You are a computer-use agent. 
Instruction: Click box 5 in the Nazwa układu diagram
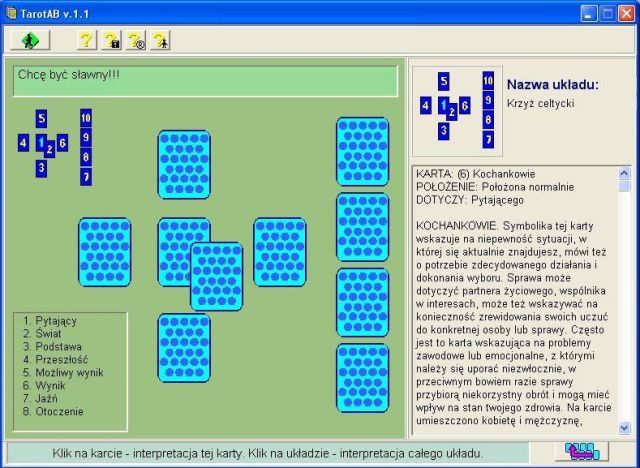click(444, 81)
